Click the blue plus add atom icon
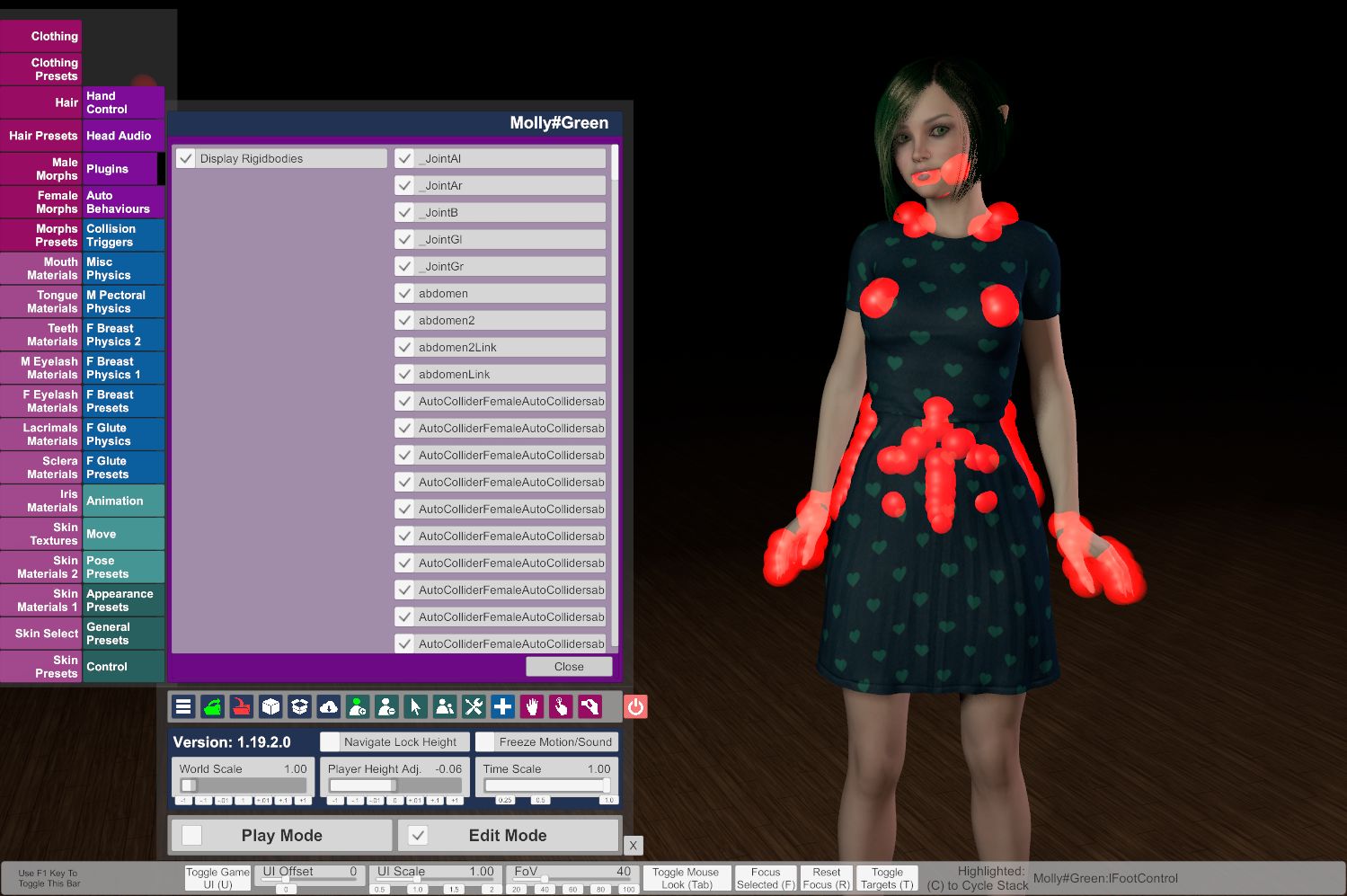 coord(502,706)
